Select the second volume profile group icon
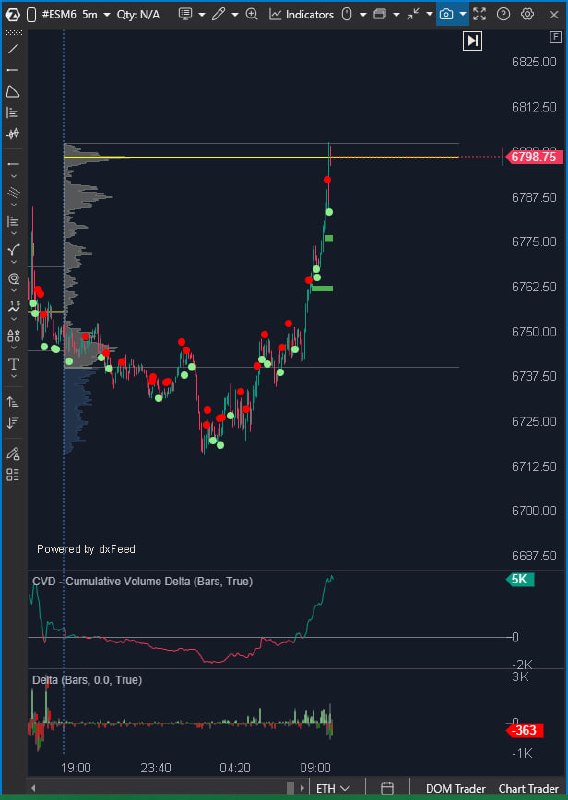Screen dimensions: 568x800 click(x=13, y=221)
